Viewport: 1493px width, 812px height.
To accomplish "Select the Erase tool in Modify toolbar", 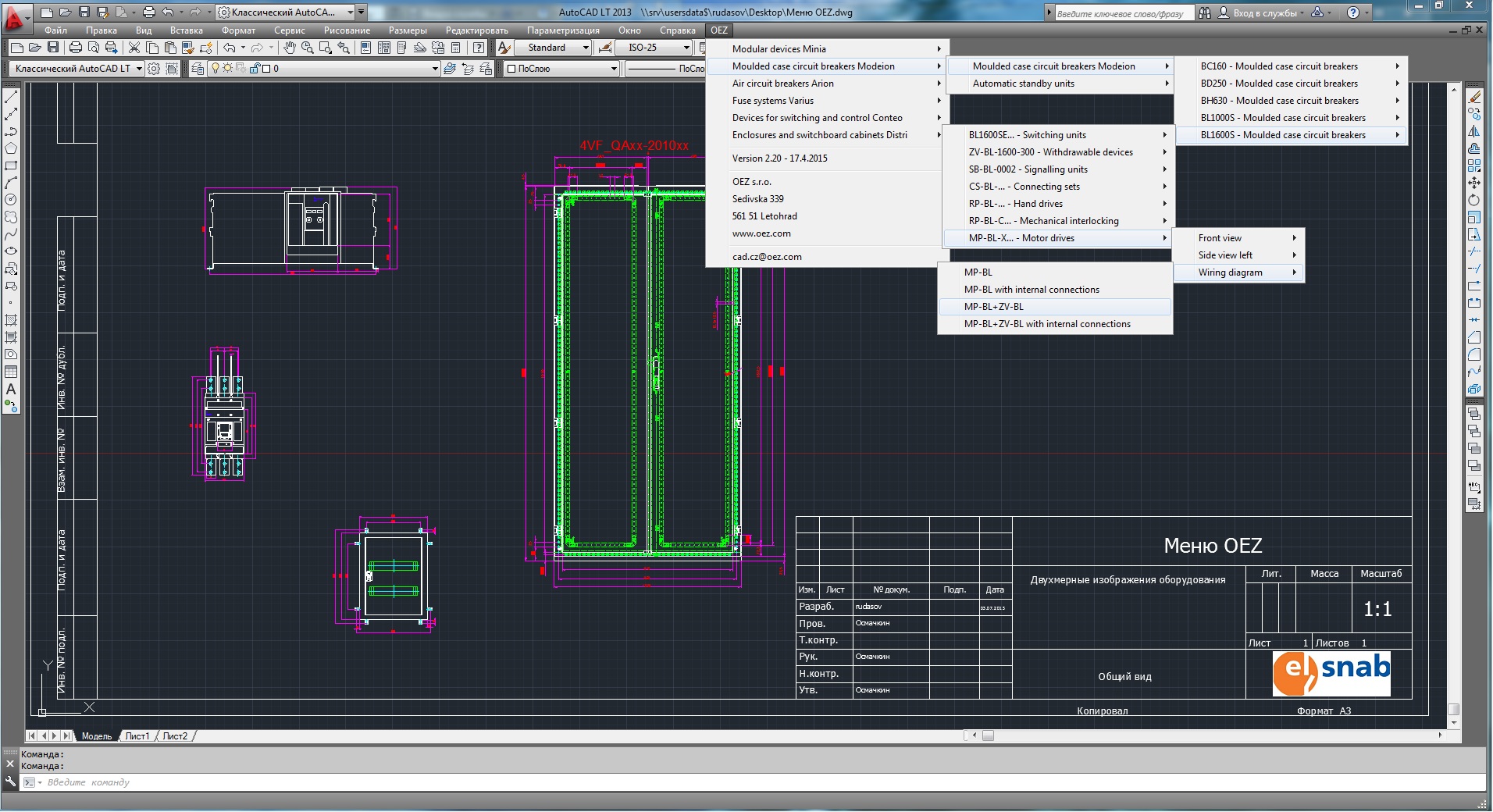I will [x=1475, y=98].
